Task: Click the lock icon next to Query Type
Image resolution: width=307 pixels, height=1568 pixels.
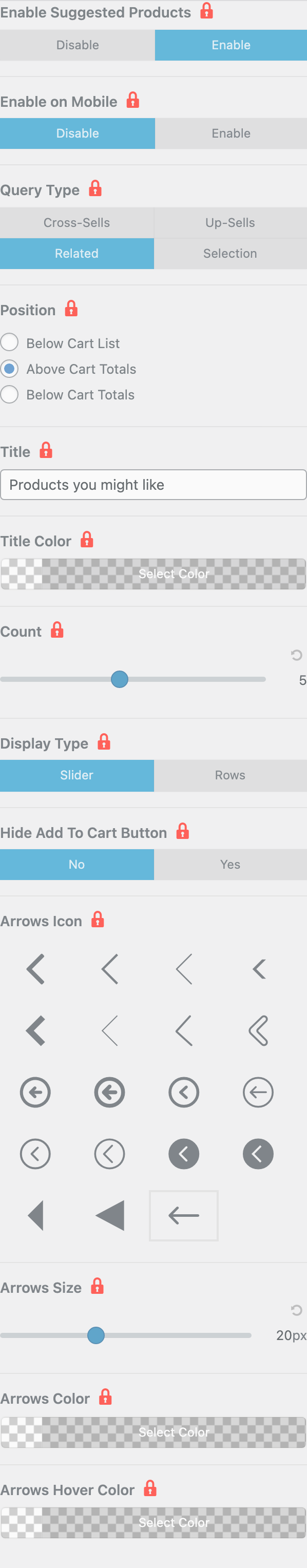Action: tap(95, 189)
